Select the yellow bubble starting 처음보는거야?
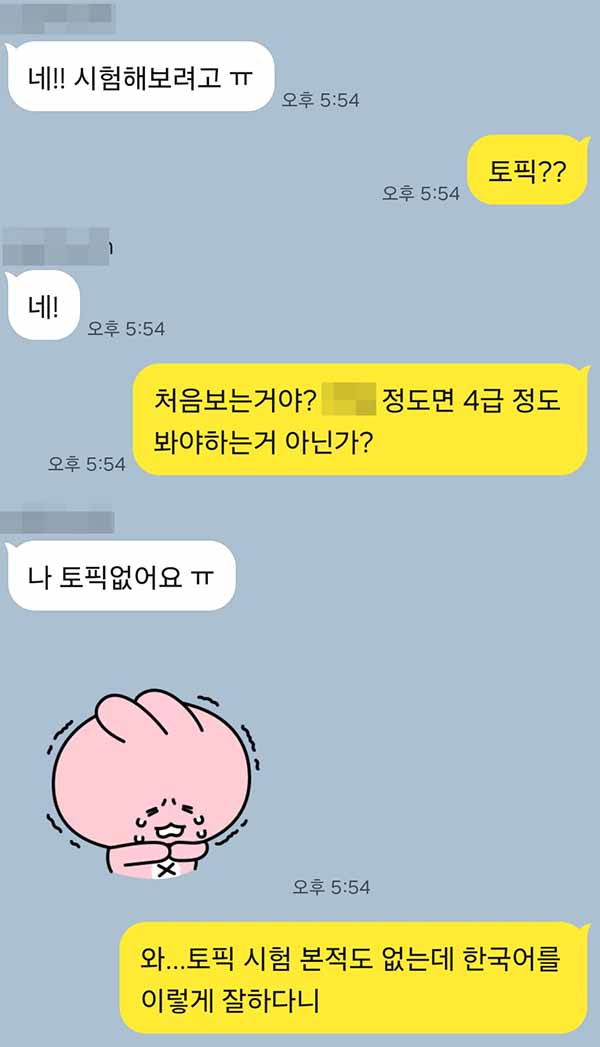600x1047 pixels. coord(361,419)
